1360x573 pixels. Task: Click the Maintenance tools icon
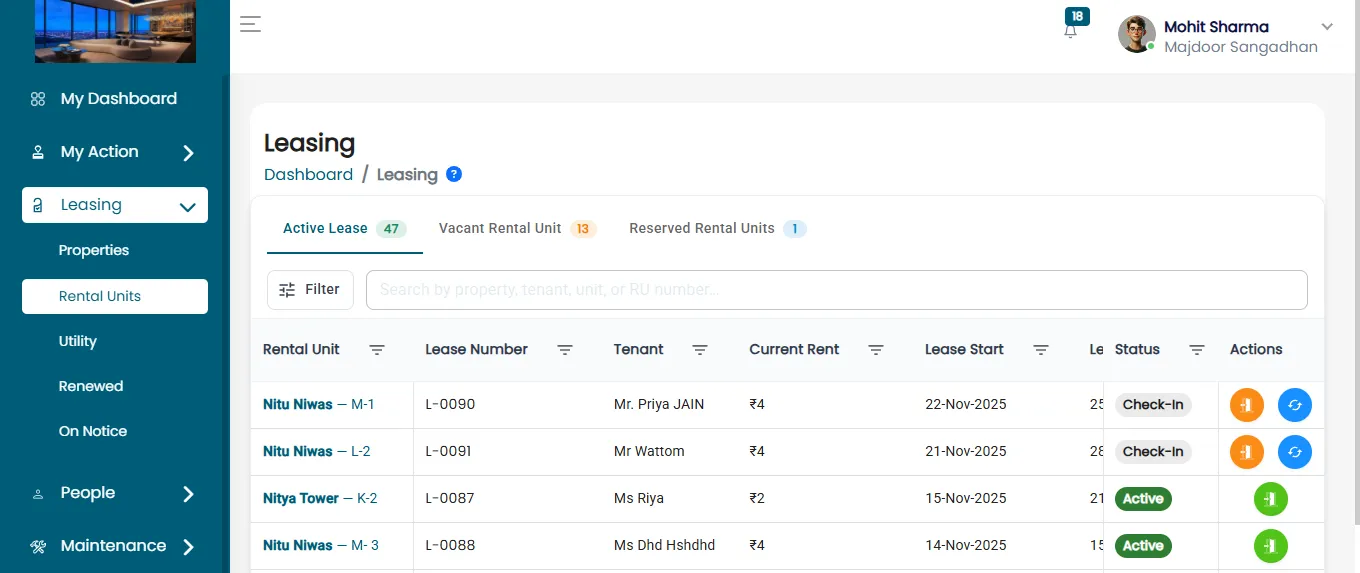tap(38, 546)
